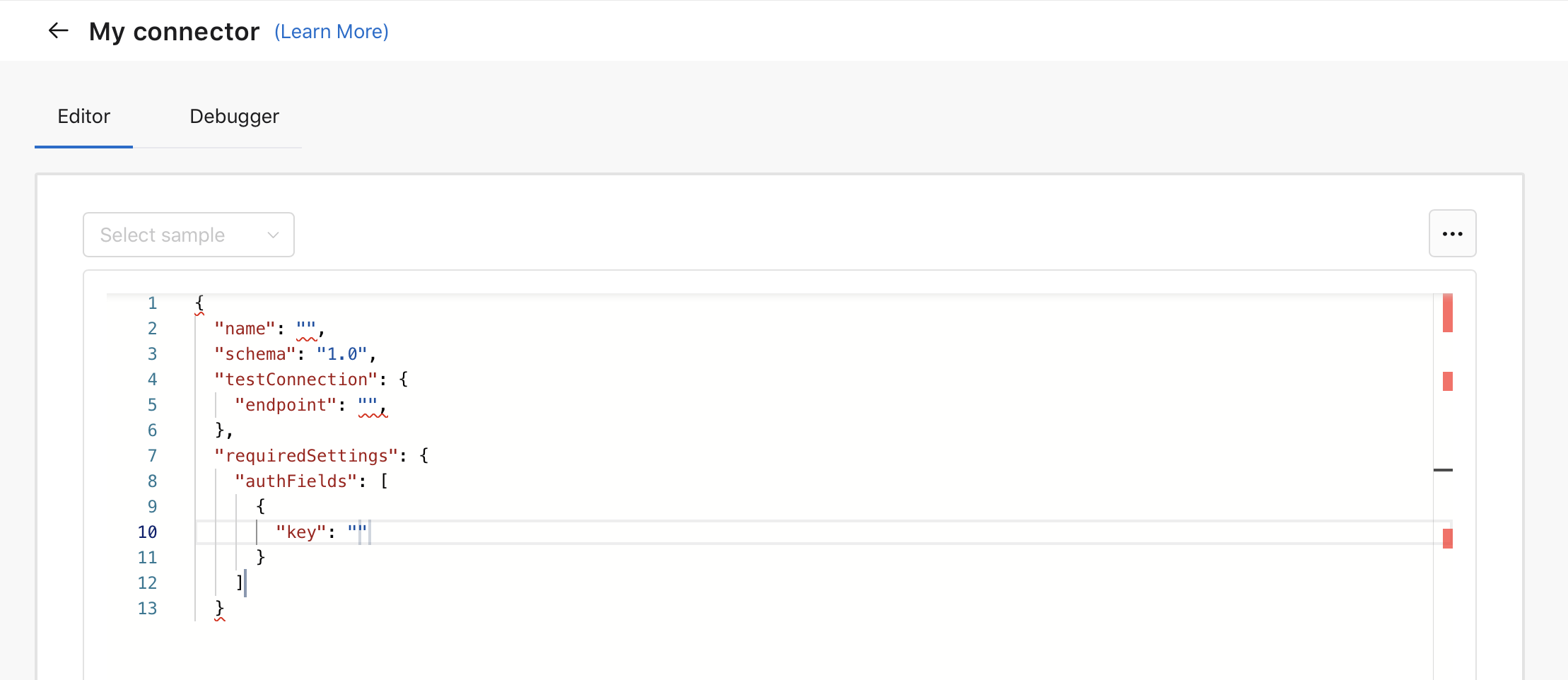Click the testConnection property key
Viewport: 1568px width, 680px height.
tap(297, 379)
